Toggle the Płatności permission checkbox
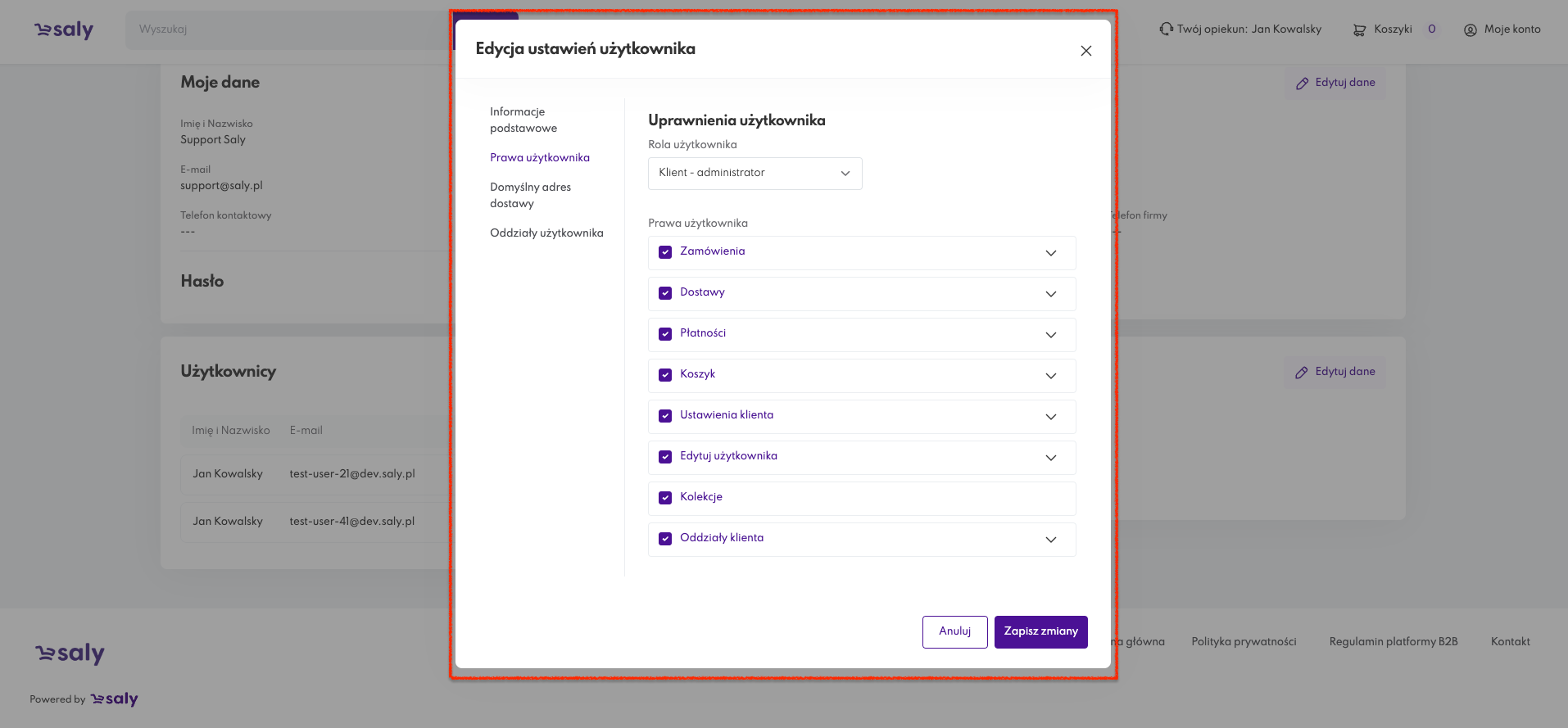Screen dimensions: 1568x728 coord(665,334)
